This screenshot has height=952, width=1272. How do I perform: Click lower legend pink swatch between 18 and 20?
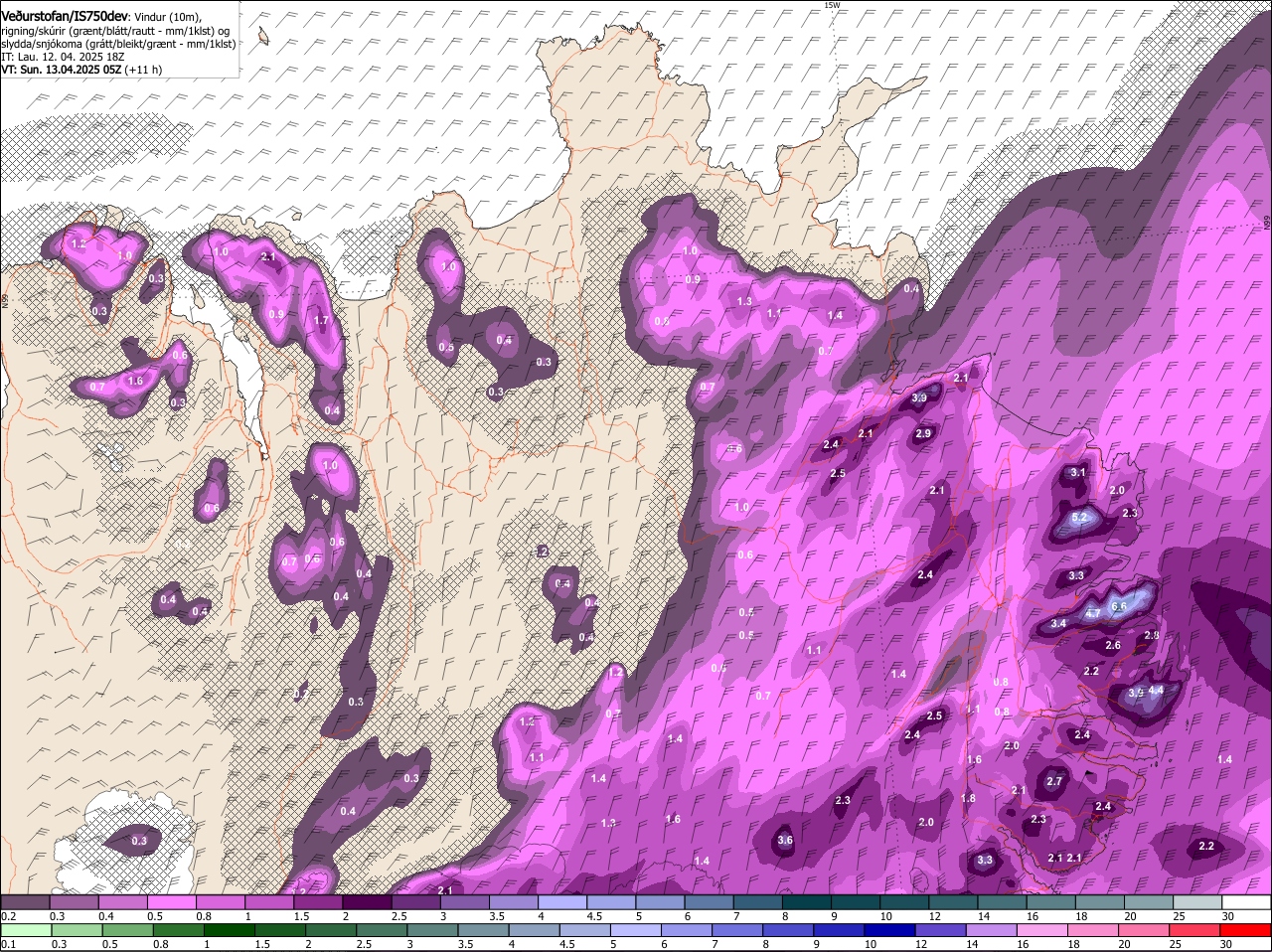tap(1094, 930)
